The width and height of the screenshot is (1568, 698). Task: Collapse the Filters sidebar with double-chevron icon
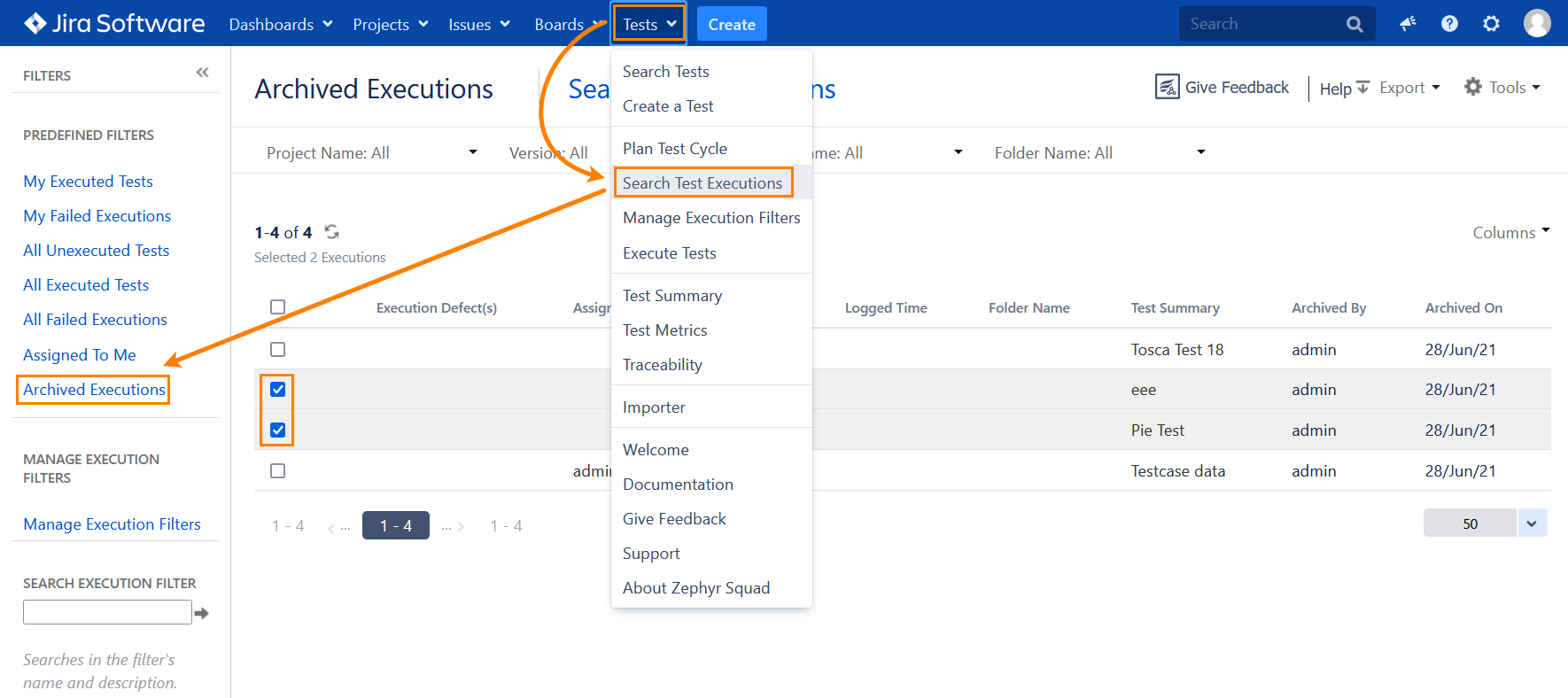click(x=202, y=73)
